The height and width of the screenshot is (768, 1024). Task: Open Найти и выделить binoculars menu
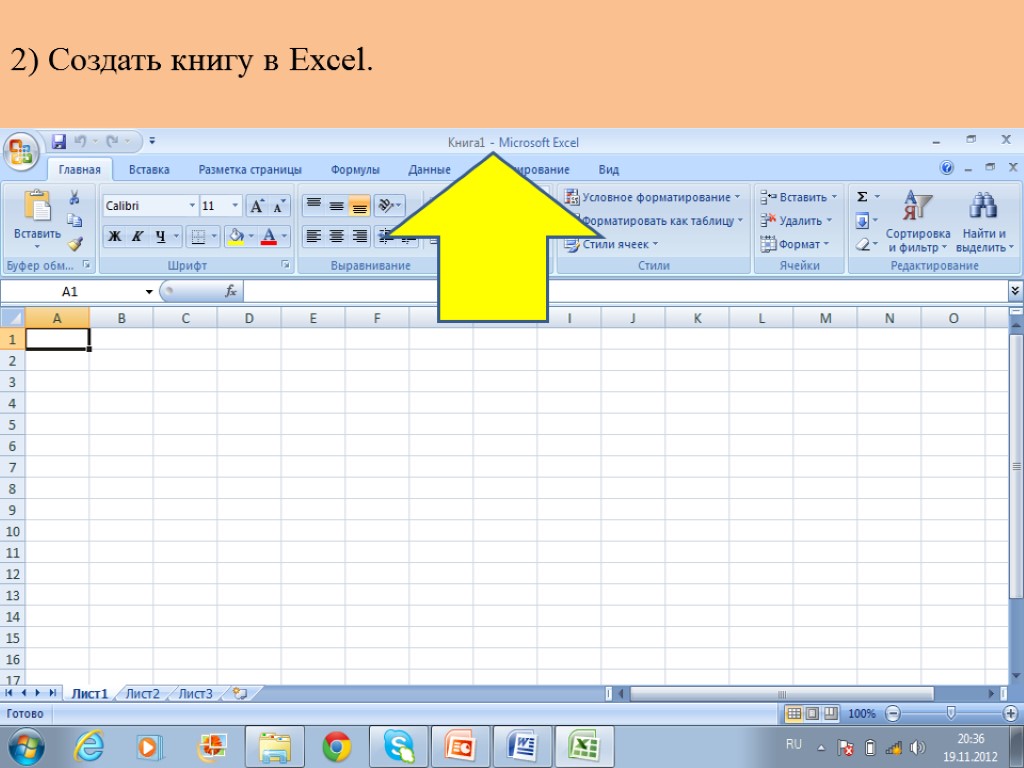point(984,221)
